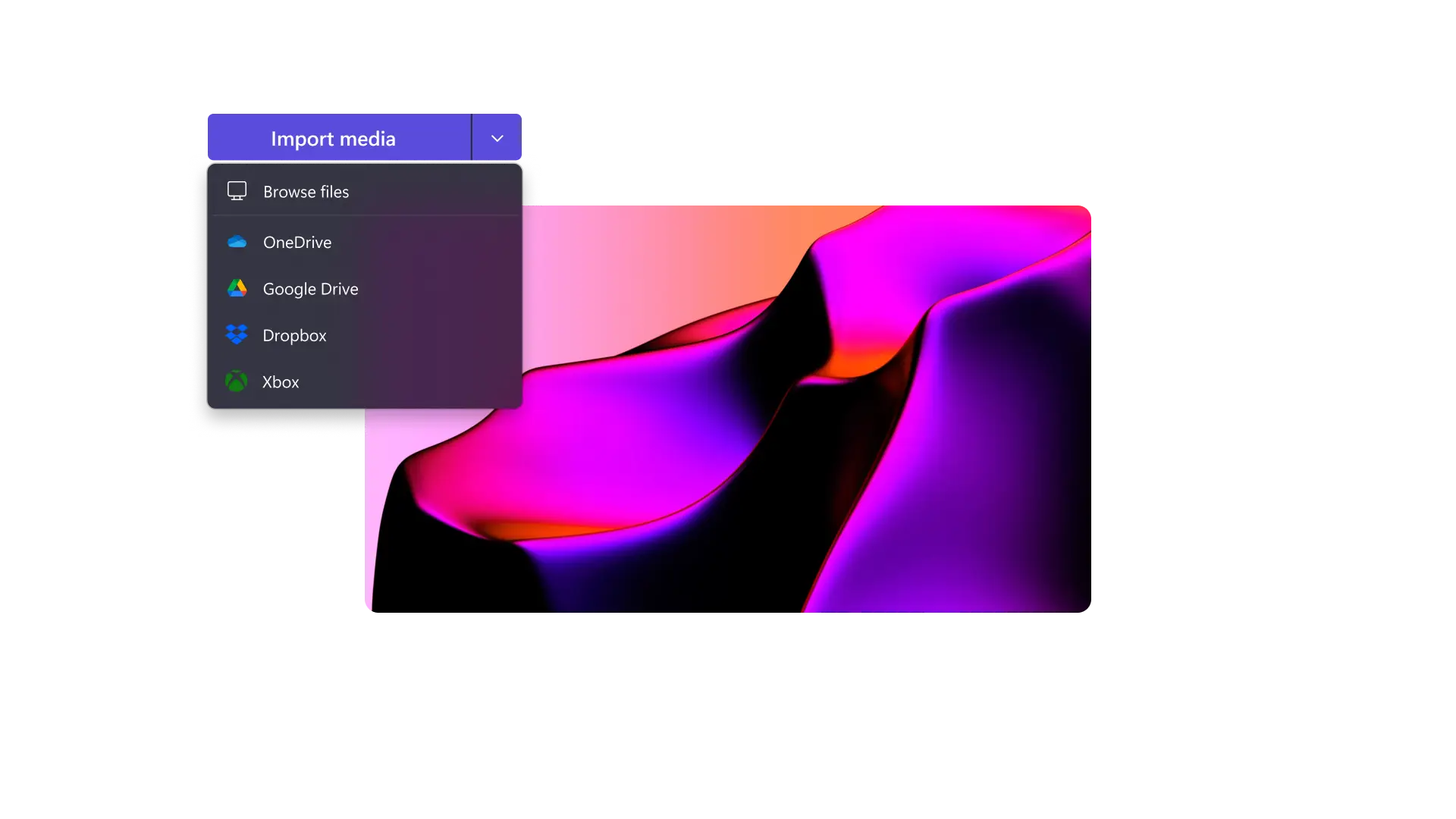The width and height of the screenshot is (1456, 819).
Task: Expand the Import media dropdown arrow
Action: (496, 138)
